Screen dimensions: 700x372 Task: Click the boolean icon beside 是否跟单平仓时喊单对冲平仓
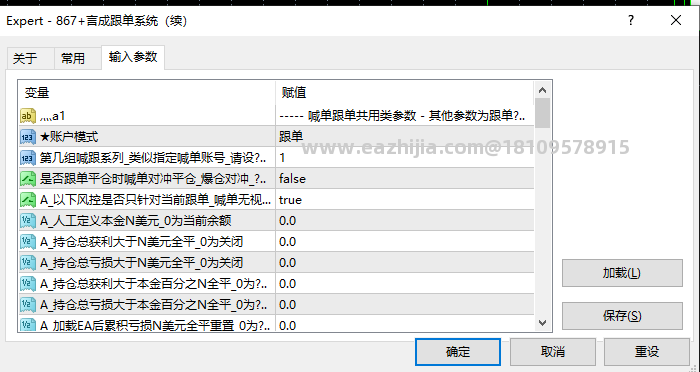coord(28,179)
